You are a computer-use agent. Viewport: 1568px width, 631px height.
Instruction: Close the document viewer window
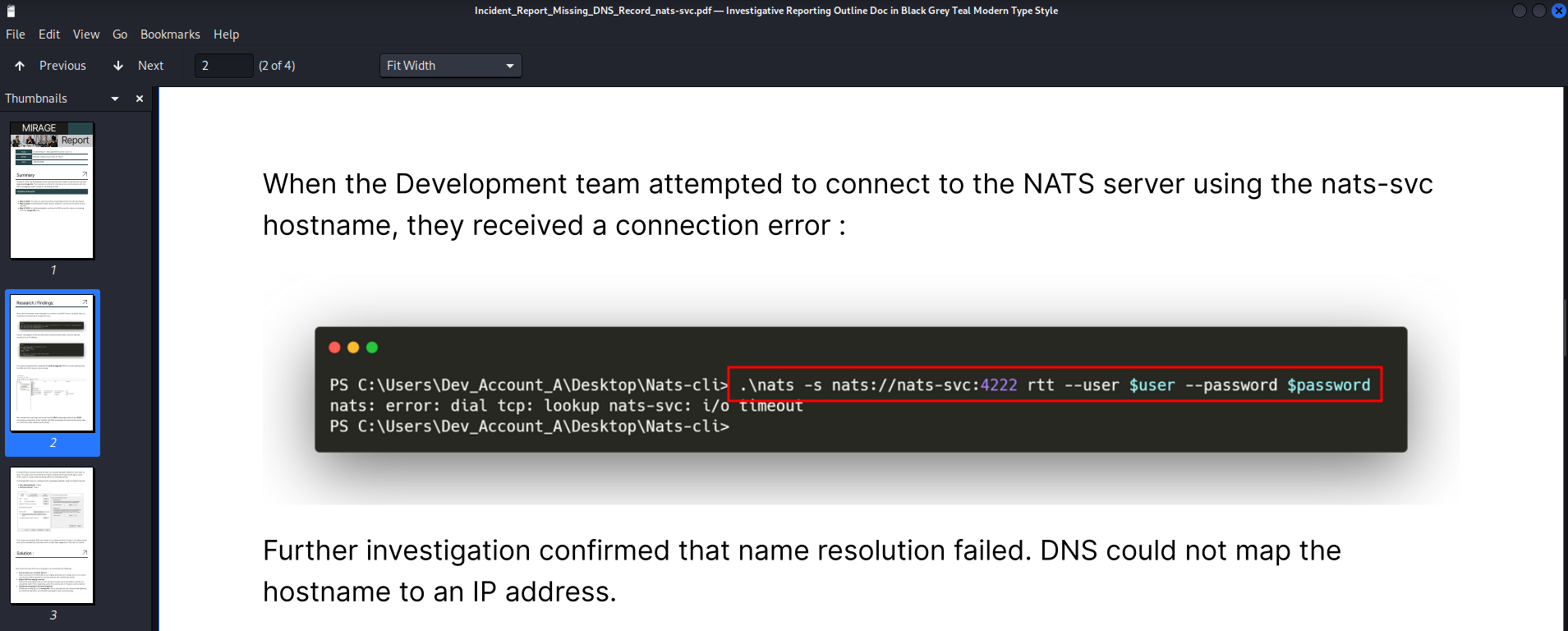point(1558,11)
